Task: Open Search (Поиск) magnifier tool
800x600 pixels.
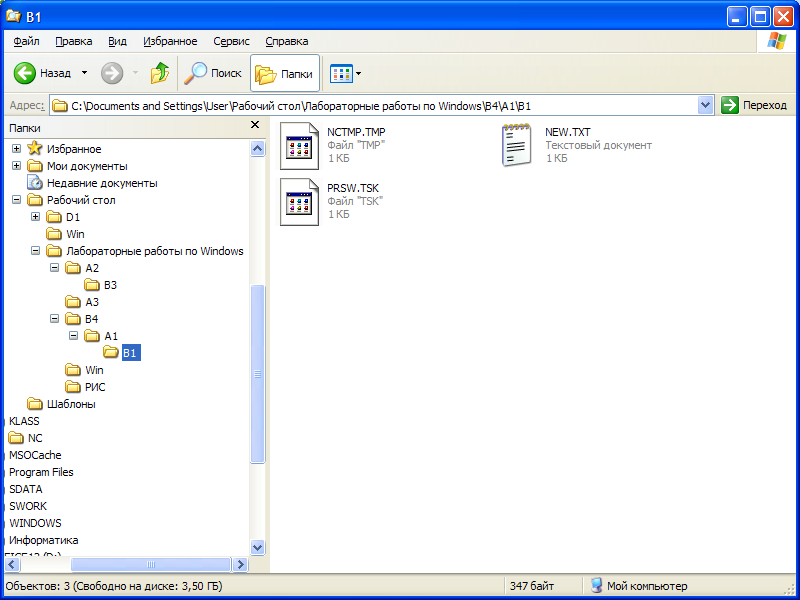Action: 213,73
